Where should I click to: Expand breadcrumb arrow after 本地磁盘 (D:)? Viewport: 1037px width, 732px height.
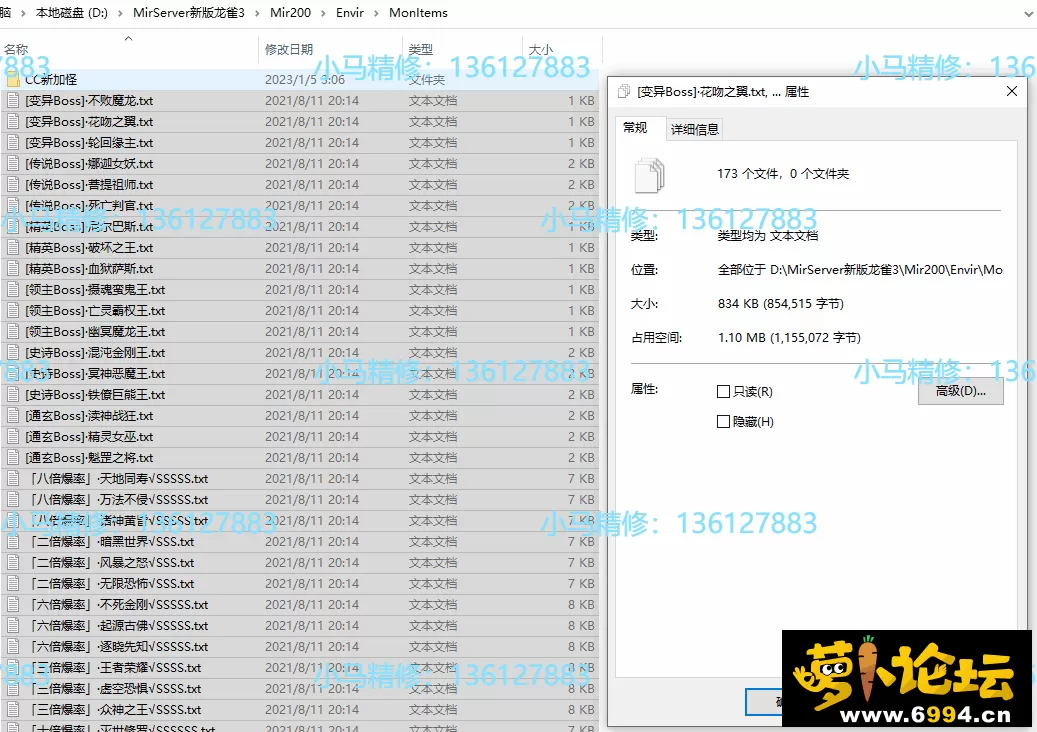pyautogui.click(x=120, y=13)
